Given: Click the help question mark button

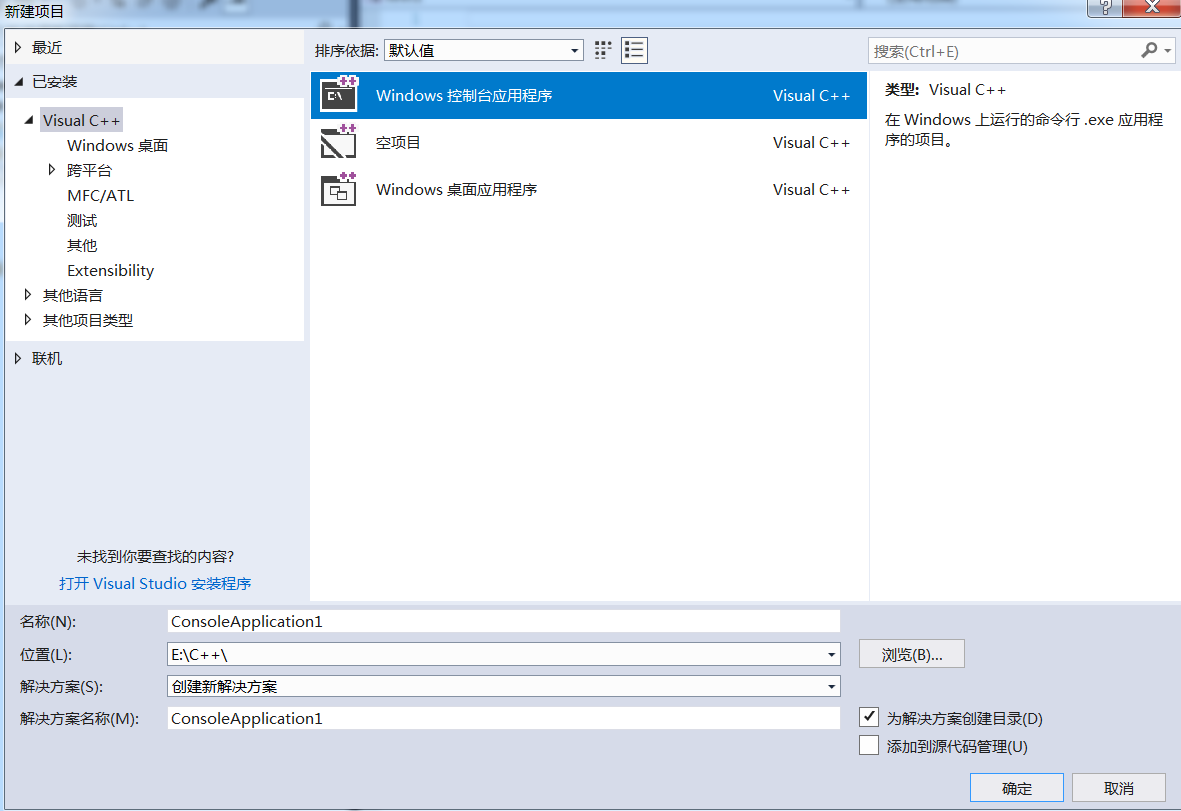Looking at the screenshot, I should [1106, 7].
